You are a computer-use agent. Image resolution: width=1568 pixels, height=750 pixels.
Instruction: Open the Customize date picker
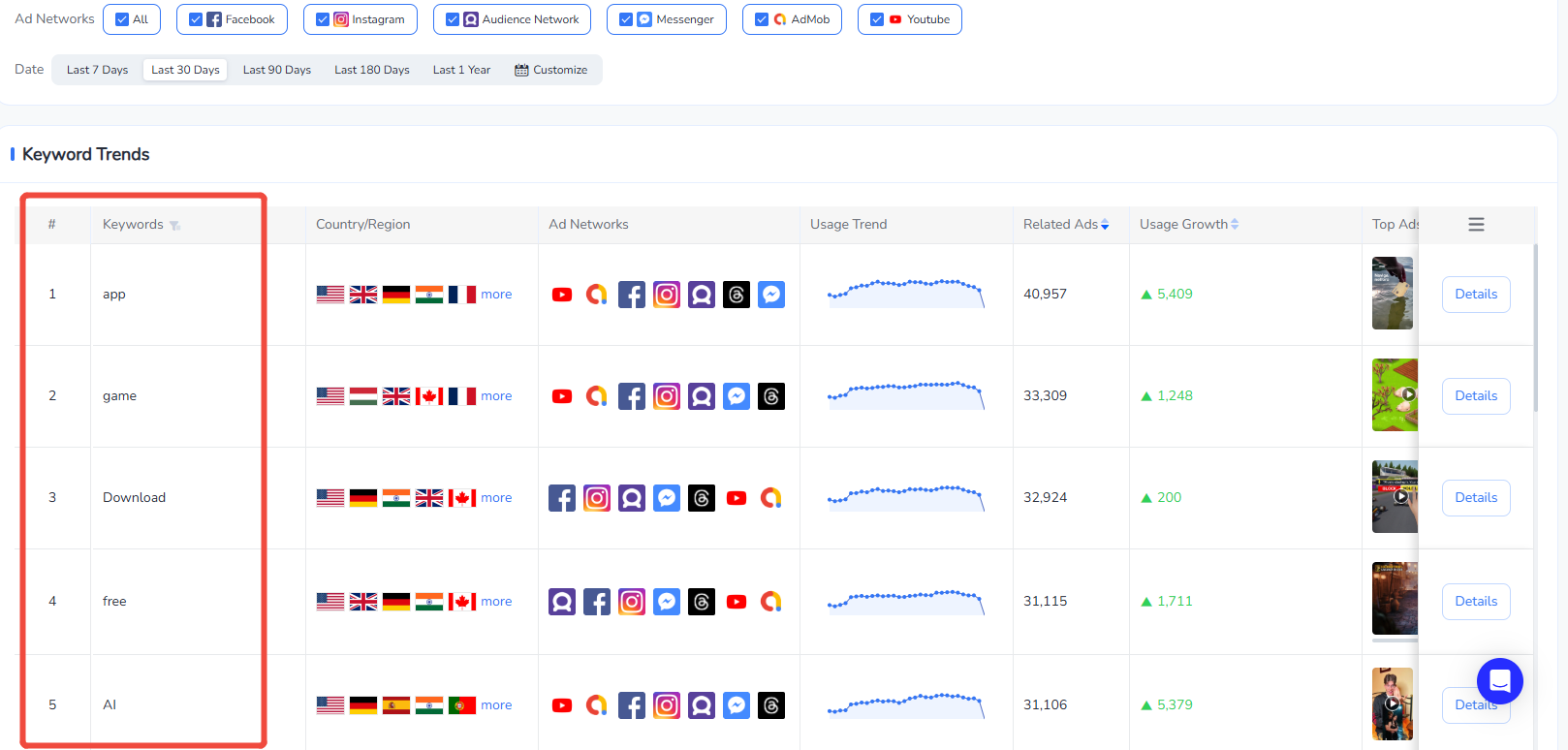pos(550,70)
